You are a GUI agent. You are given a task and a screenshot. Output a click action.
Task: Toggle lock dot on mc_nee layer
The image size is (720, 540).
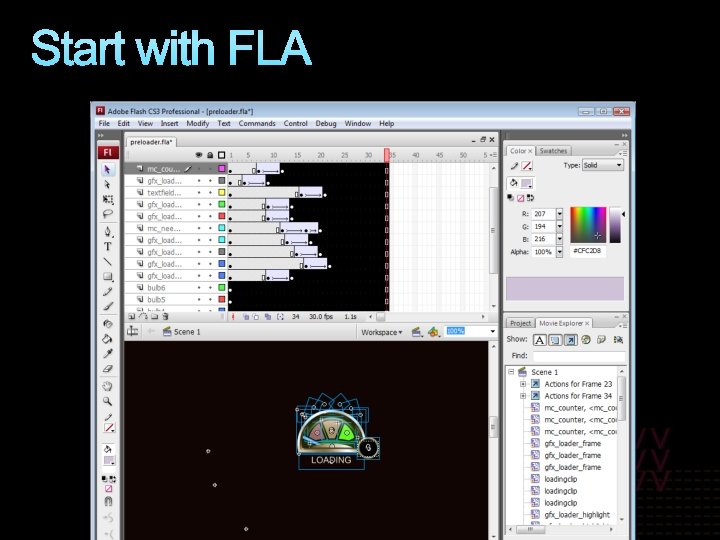pyautogui.click(x=210, y=229)
